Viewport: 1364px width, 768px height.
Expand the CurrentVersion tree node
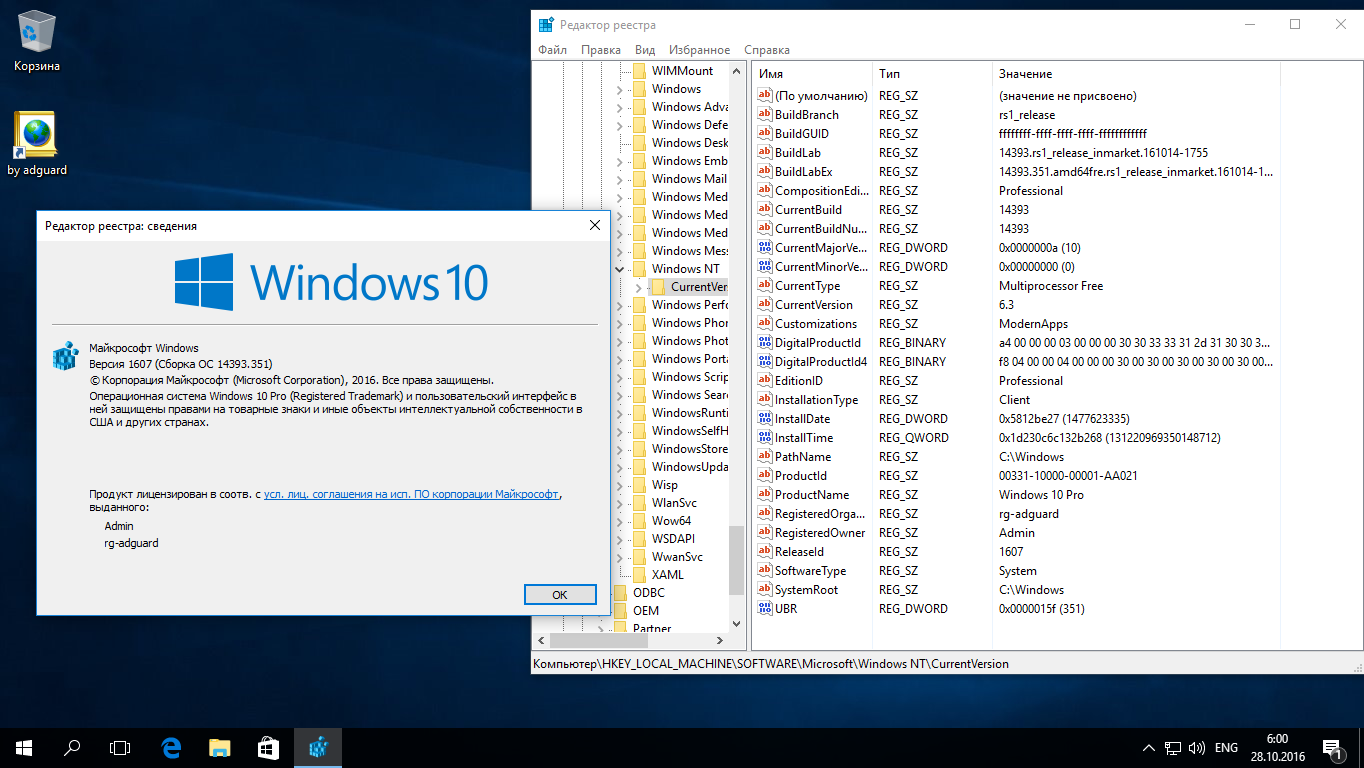pos(639,287)
